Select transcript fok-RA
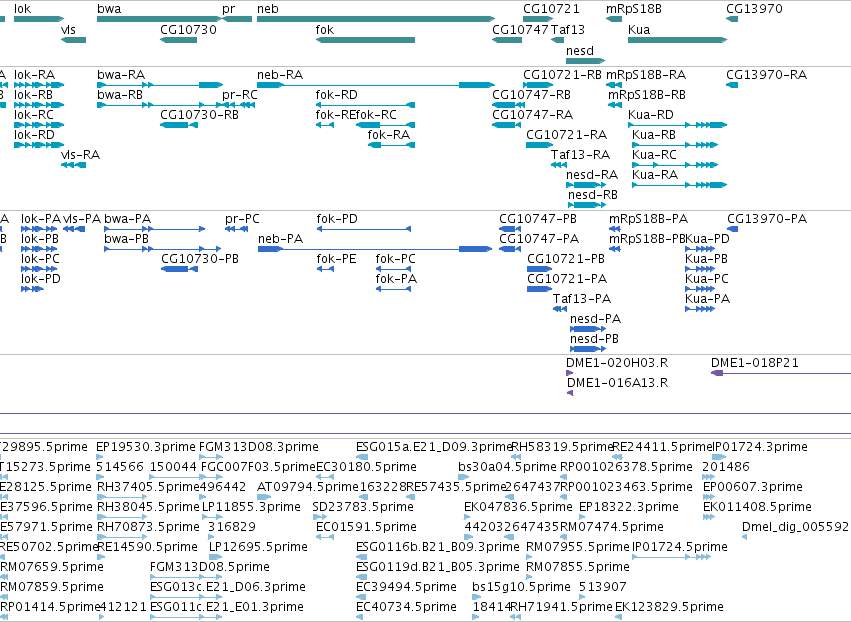Viewport: 851px width, 622px height. click(x=389, y=134)
